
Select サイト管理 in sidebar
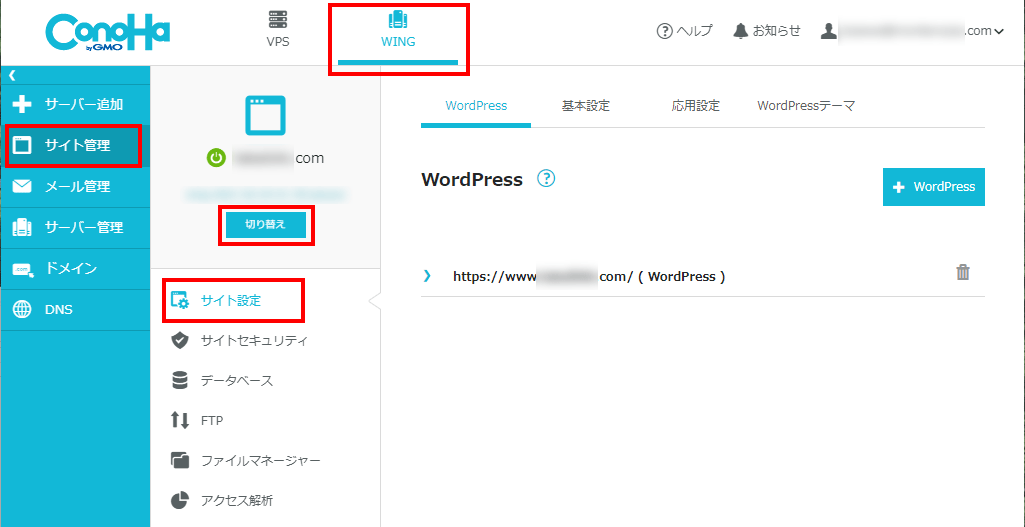click(75, 145)
